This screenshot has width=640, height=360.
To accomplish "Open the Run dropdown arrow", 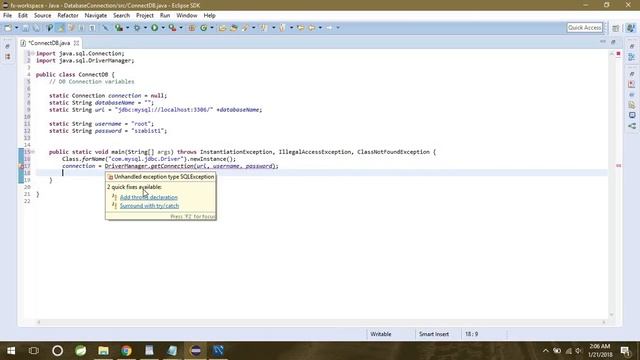I will (x=163, y=28).
